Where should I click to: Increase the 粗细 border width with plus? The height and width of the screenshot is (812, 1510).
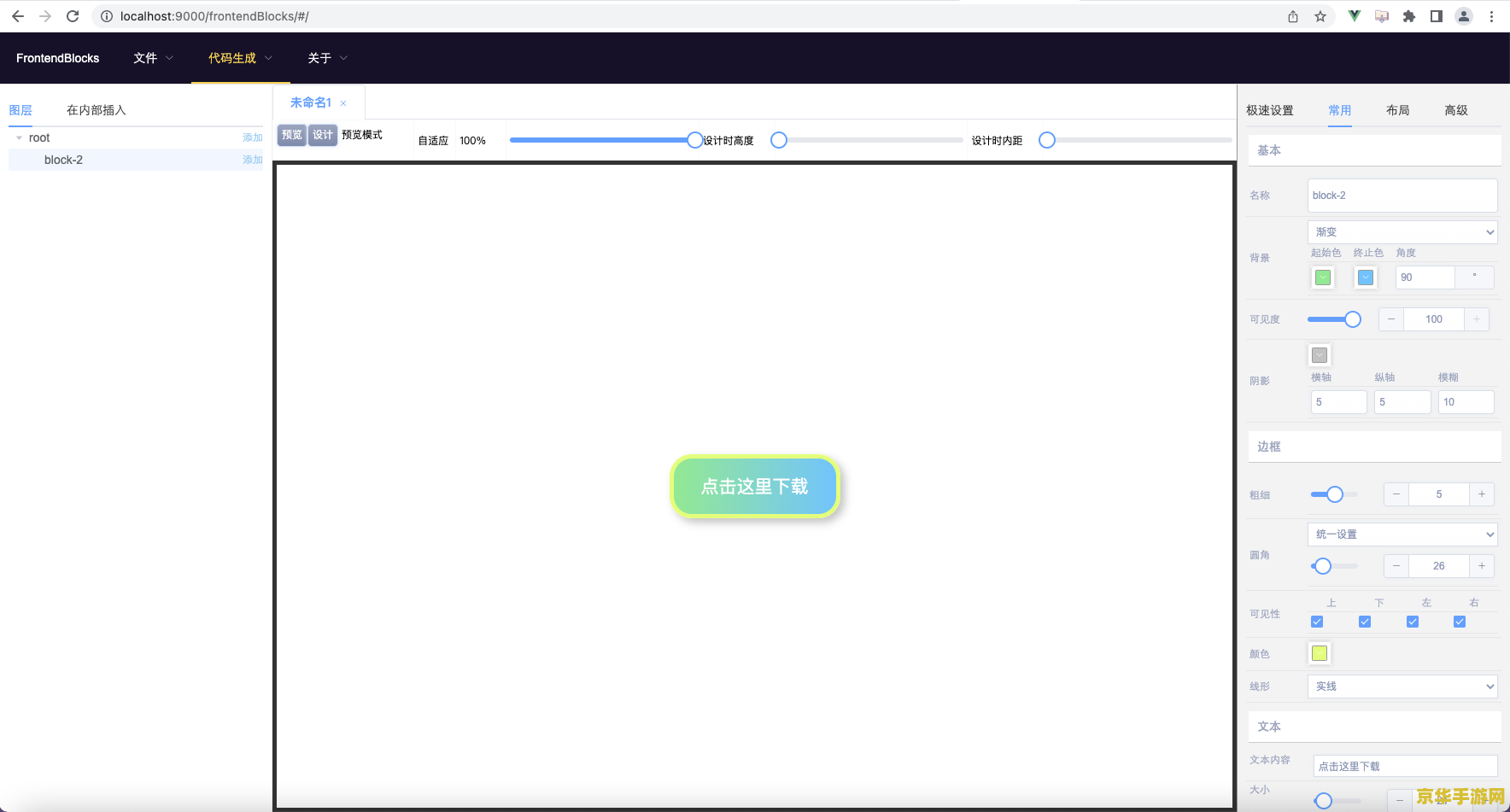pyautogui.click(x=1482, y=494)
